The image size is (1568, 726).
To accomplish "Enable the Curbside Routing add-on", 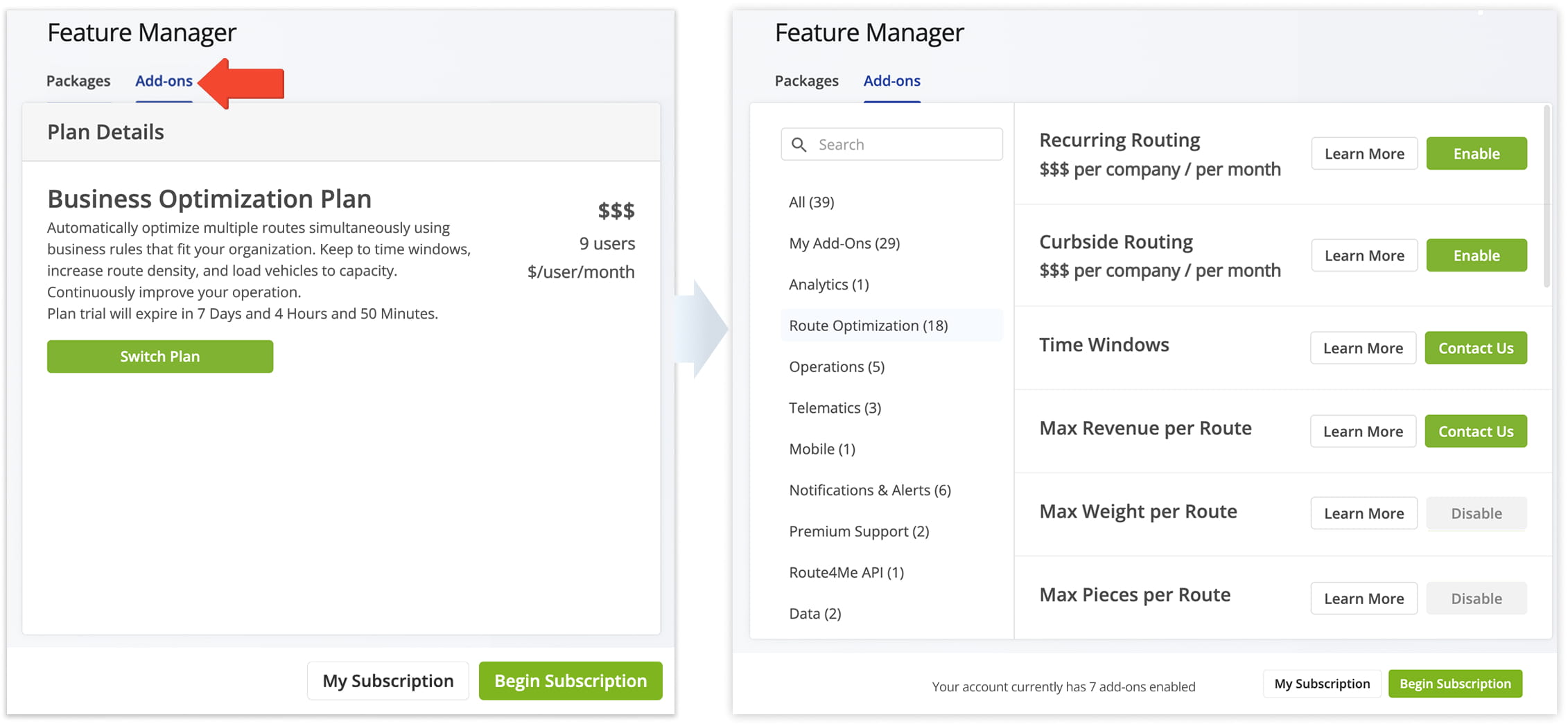I will [1476, 256].
